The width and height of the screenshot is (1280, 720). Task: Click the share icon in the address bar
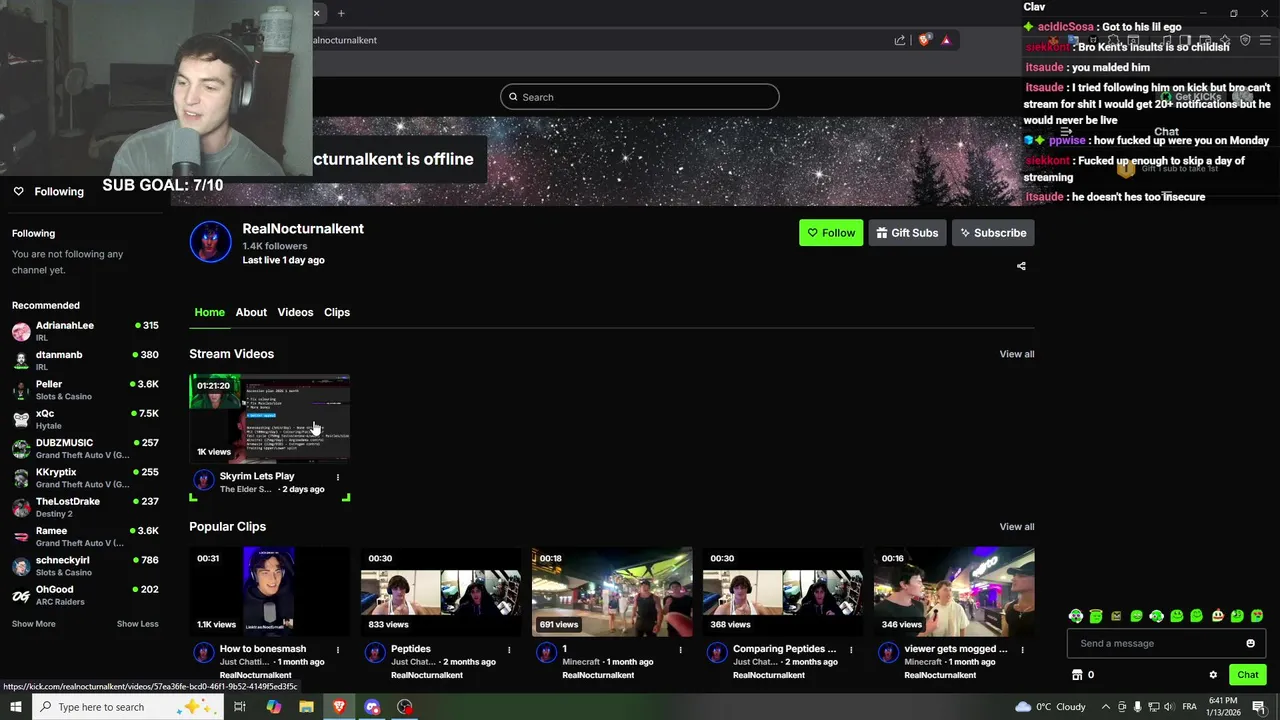pyautogui.click(x=900, y=40)
